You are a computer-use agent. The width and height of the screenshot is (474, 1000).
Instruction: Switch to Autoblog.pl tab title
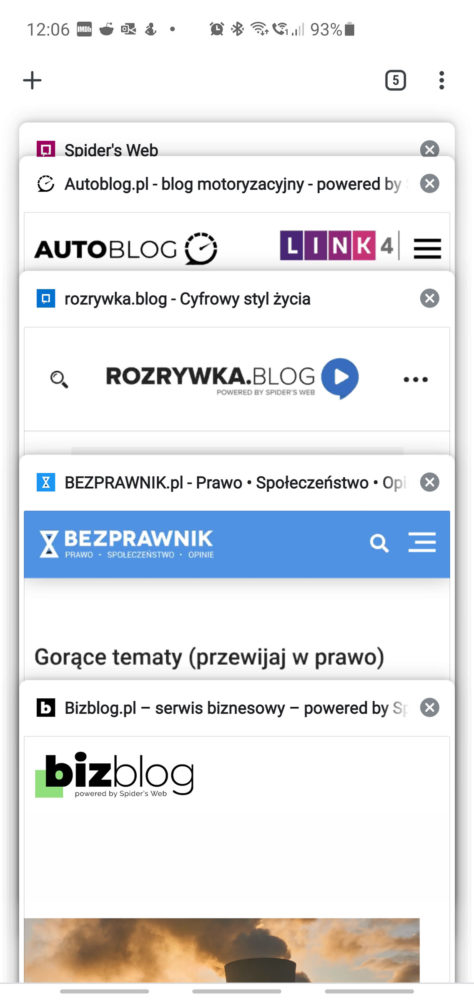click(232, 184)
